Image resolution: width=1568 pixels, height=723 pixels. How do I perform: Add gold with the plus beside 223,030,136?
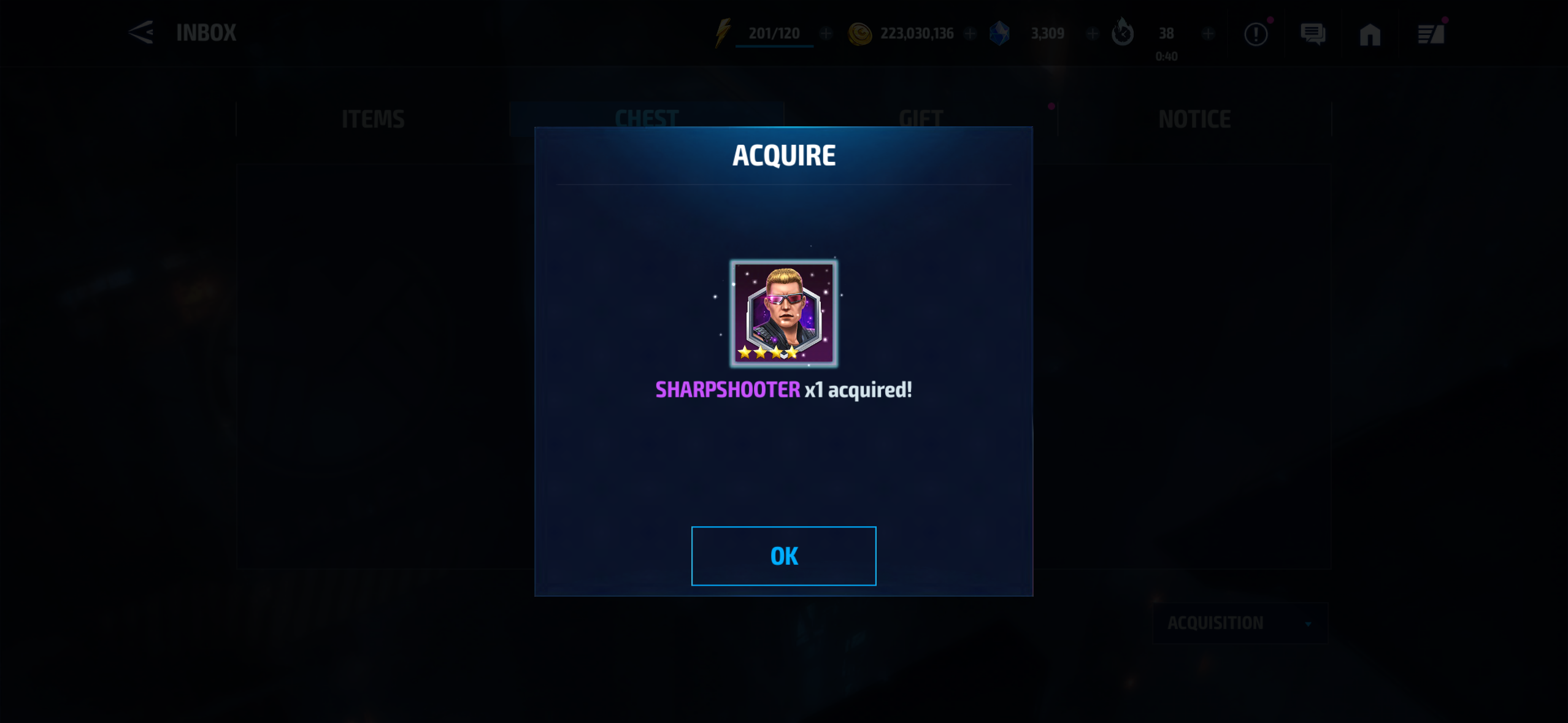pos(970,33)
